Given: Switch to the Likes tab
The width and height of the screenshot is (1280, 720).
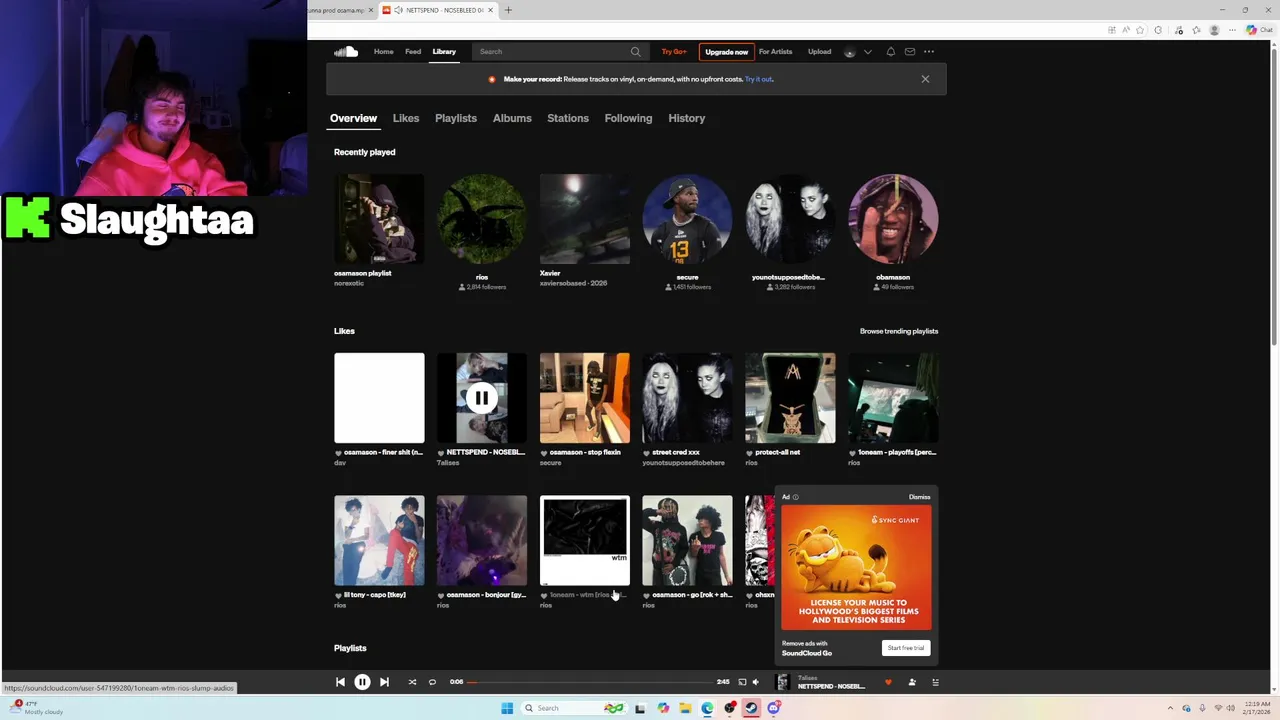Looking at the screenshot, I should click(406, 118).
